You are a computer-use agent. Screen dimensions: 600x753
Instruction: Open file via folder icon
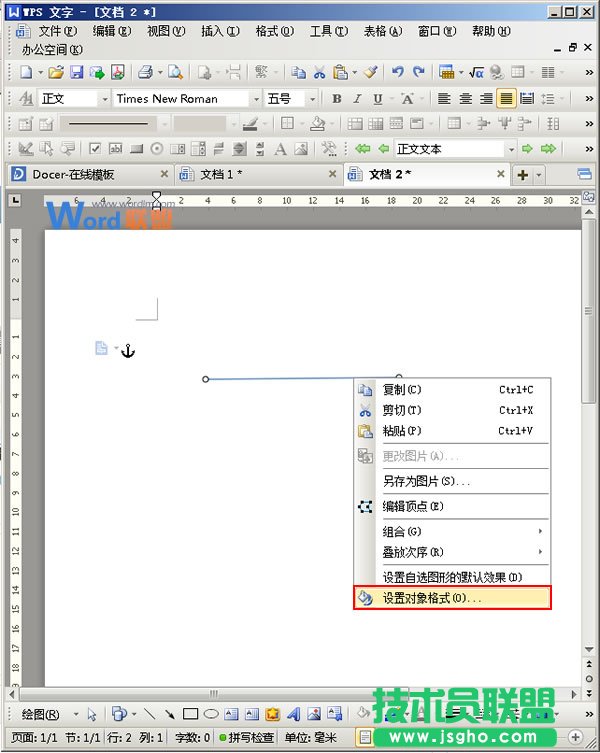[x=56, y=73]
